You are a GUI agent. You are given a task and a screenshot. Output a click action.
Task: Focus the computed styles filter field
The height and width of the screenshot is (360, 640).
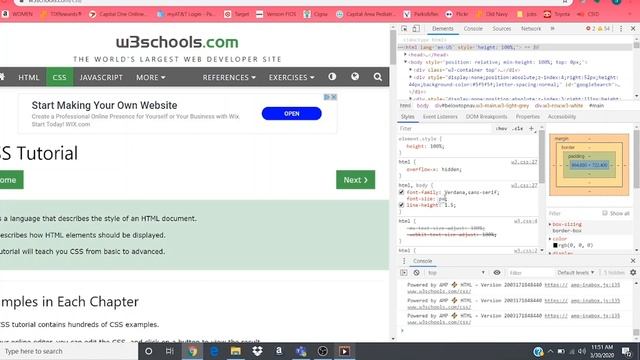(573, 213)
